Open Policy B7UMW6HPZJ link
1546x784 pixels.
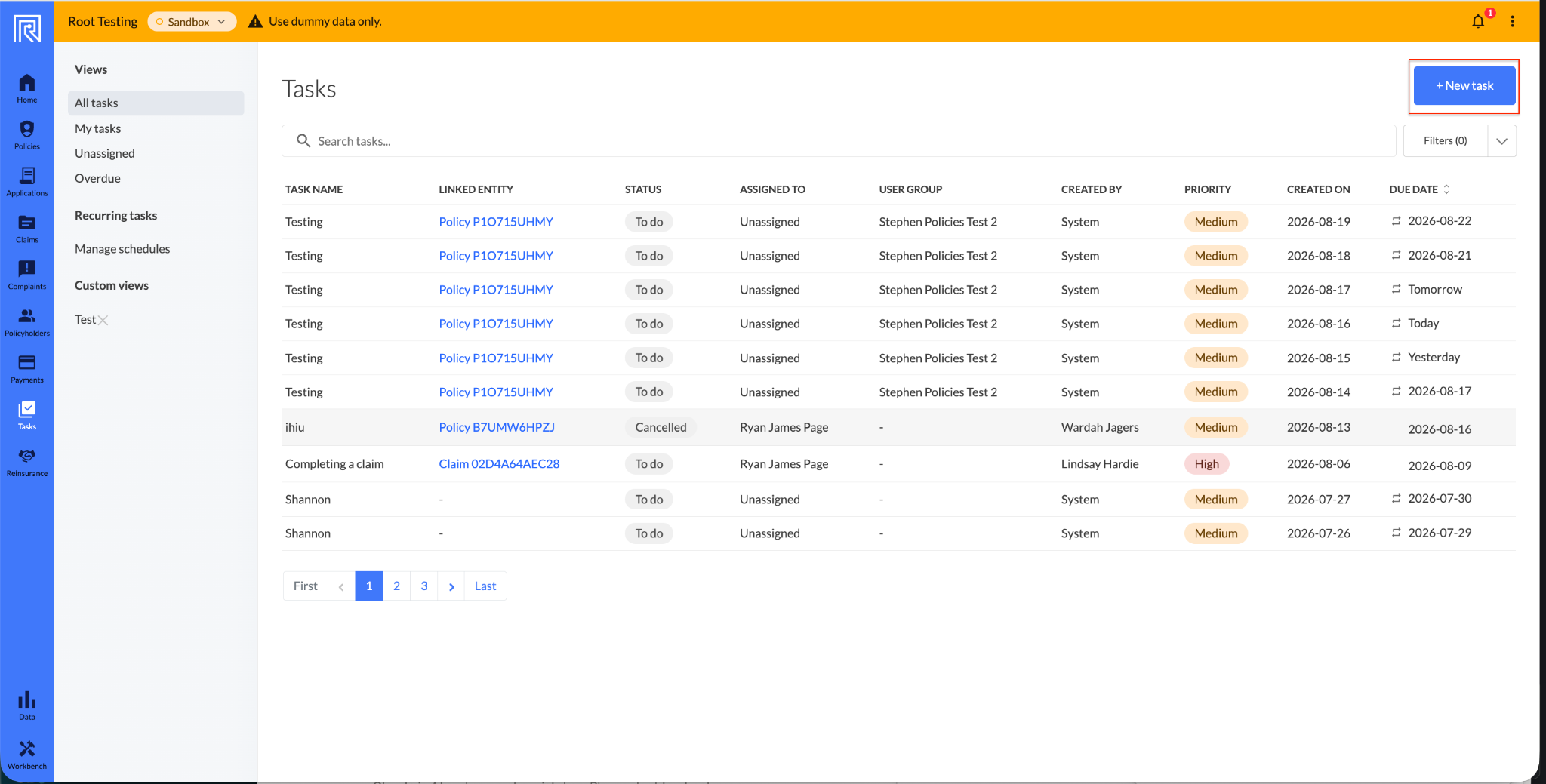(497, 427)
